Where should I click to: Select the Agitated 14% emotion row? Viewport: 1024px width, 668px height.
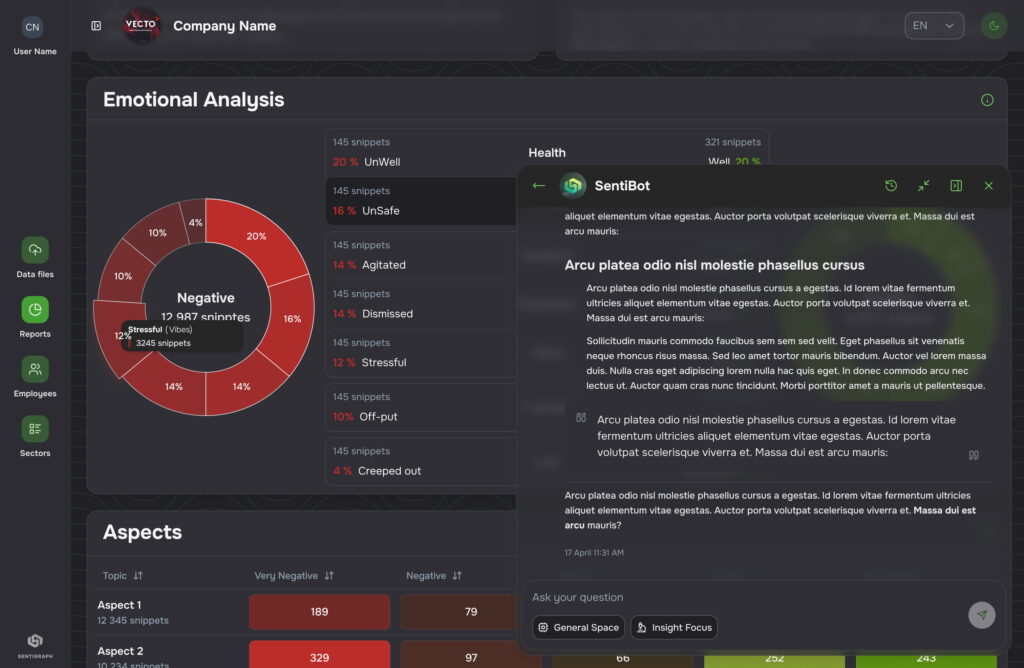pyautogui.click(x=420, y=255)
